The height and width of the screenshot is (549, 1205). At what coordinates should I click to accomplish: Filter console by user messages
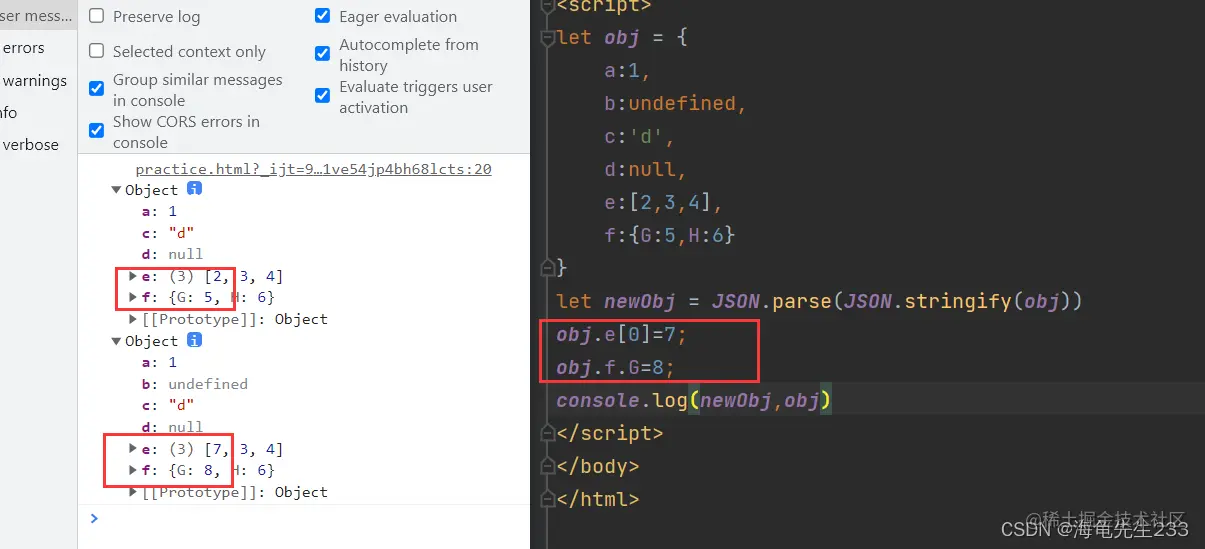[x=38, y=16]
